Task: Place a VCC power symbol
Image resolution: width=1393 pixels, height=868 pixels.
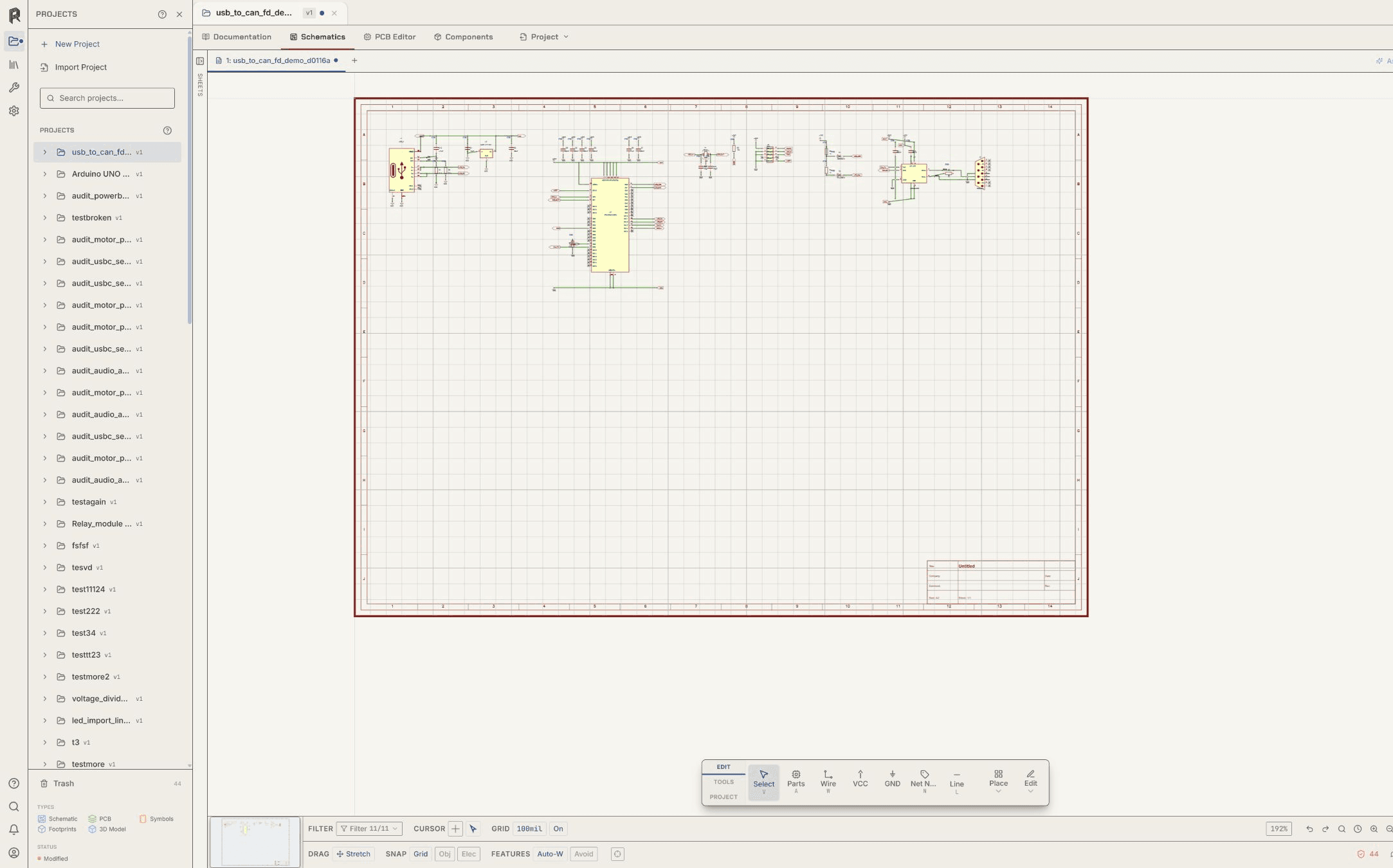Action: [x=860, y=782]
